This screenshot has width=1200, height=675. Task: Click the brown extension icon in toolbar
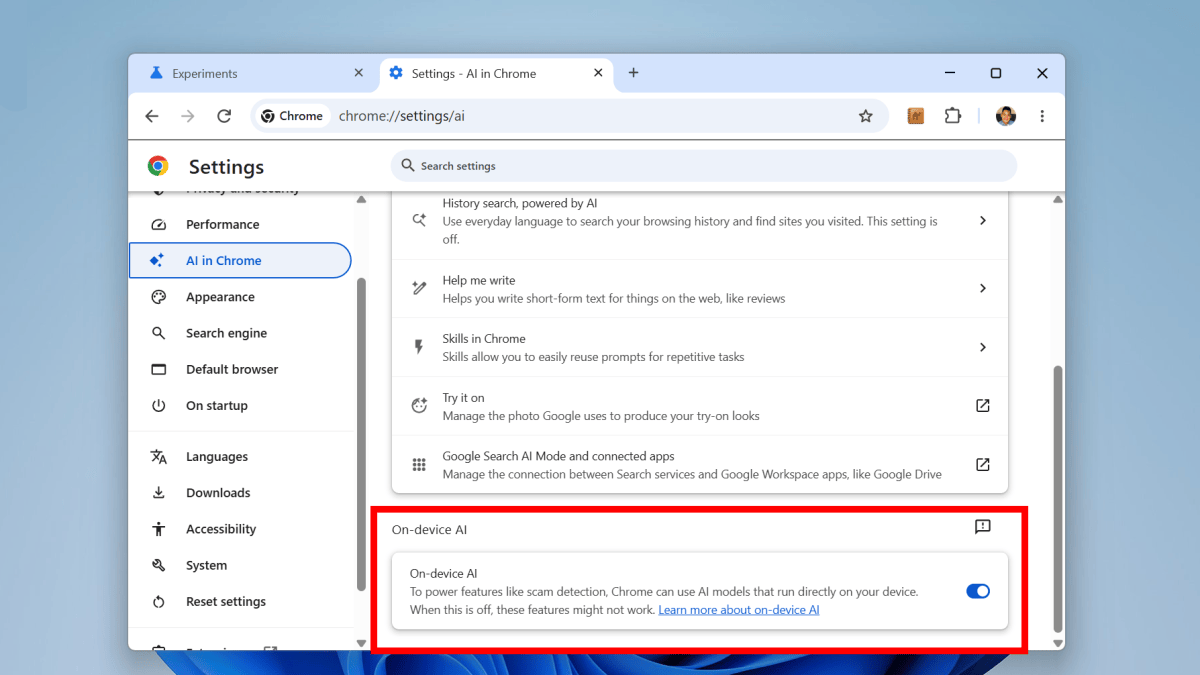pos(915,116)
